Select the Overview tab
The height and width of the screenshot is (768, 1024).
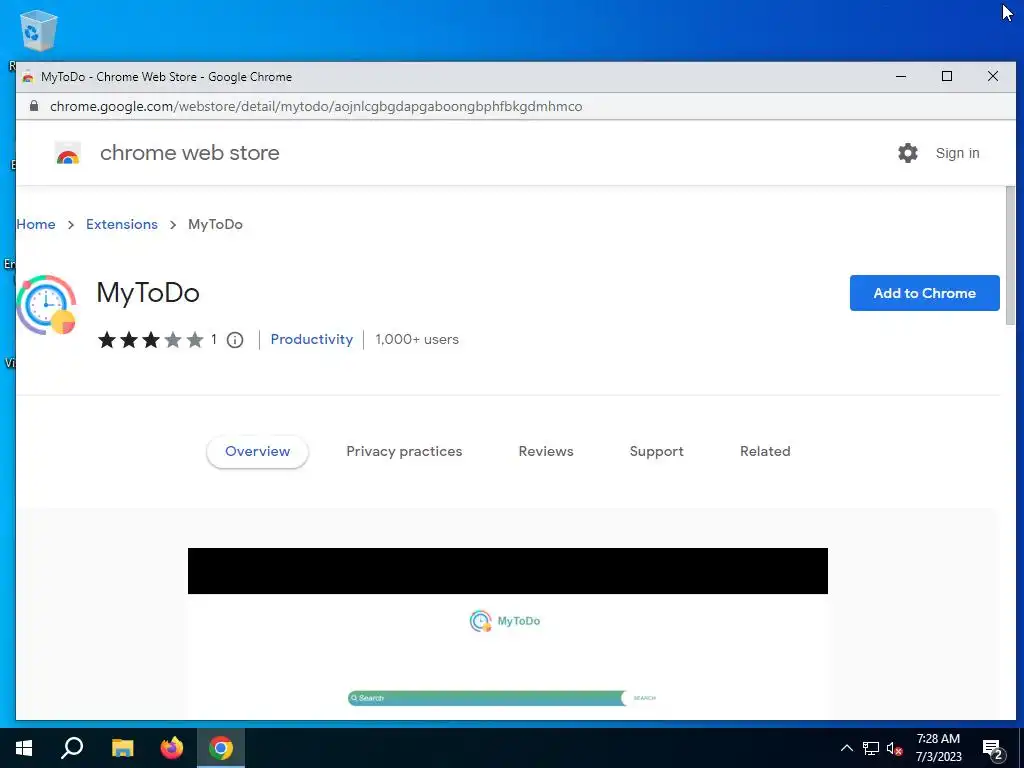pos(257,451)
